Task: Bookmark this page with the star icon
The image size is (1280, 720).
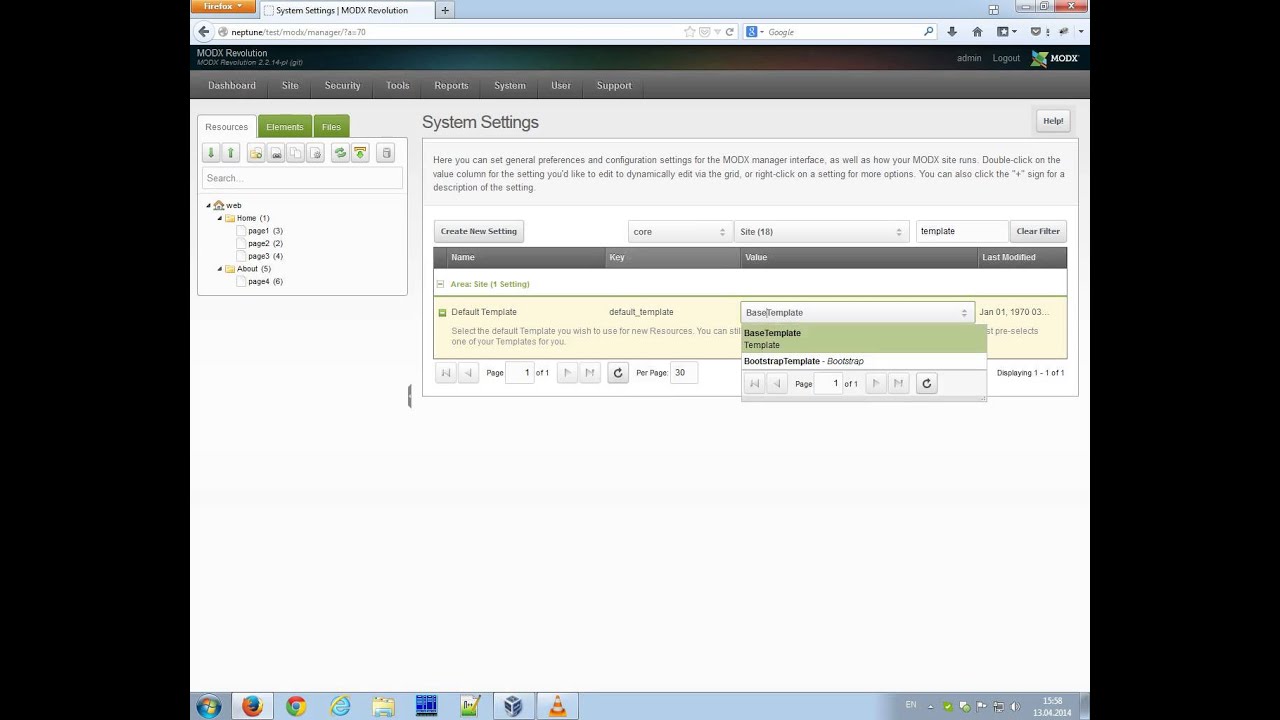Action: [690, 32]
